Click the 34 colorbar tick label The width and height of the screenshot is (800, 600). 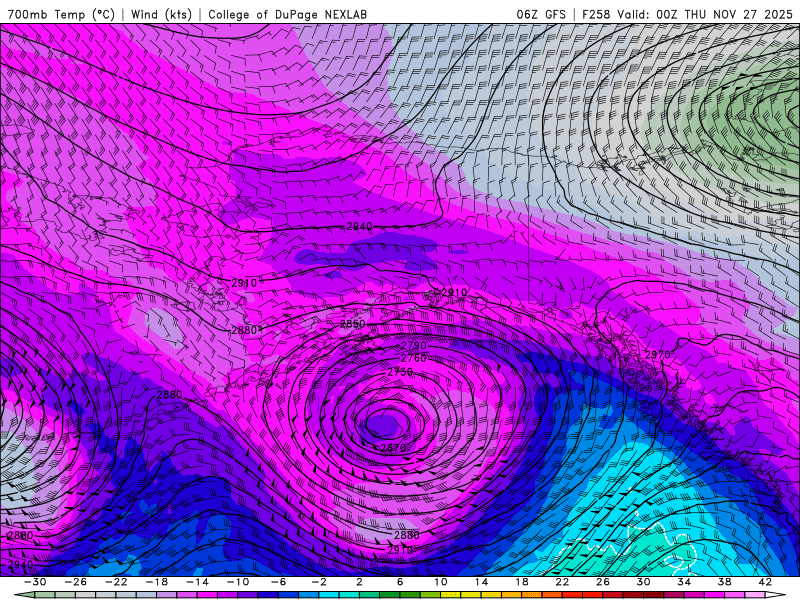coord(684,582)
